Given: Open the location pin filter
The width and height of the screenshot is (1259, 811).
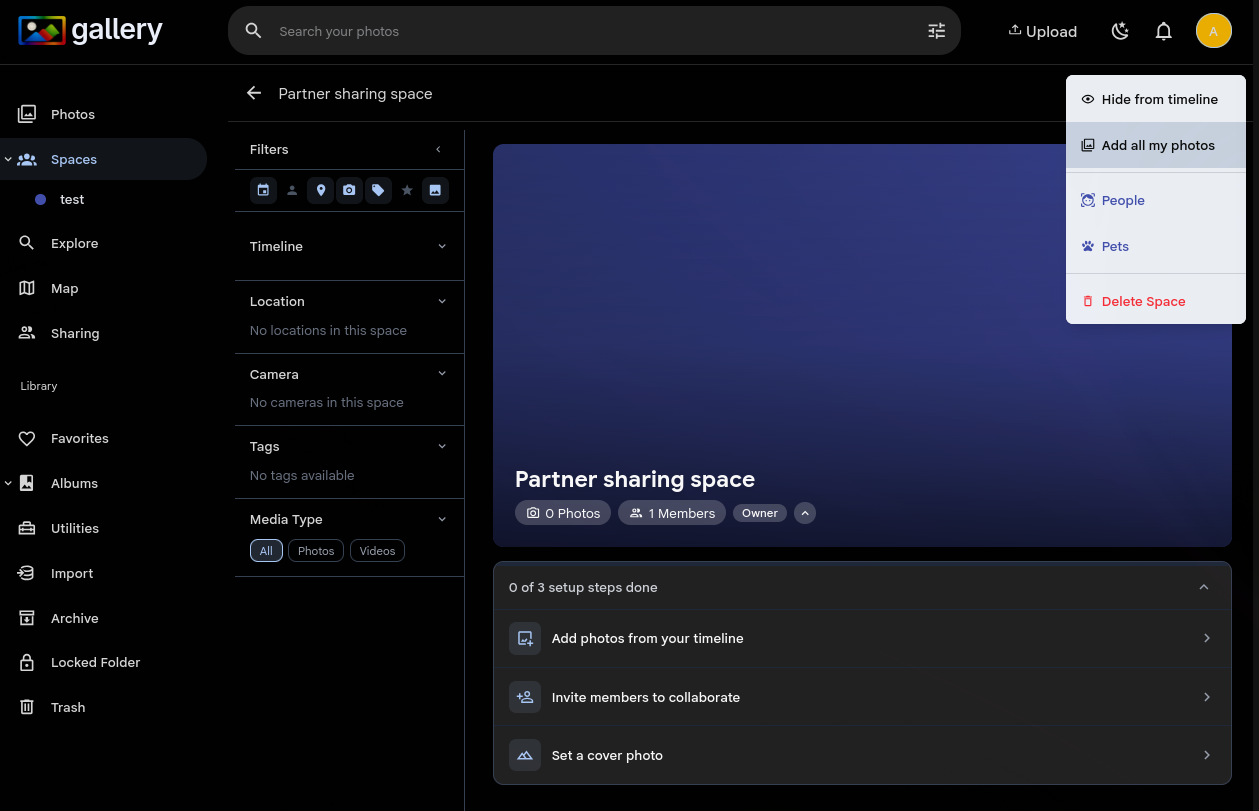Looking at the screenshot, I should click(320, 190).
